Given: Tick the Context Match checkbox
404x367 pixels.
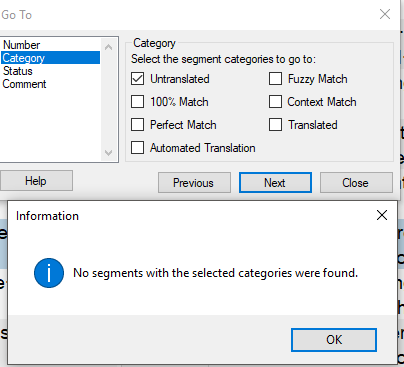Looking at the screenshot, I should point(275,102).
